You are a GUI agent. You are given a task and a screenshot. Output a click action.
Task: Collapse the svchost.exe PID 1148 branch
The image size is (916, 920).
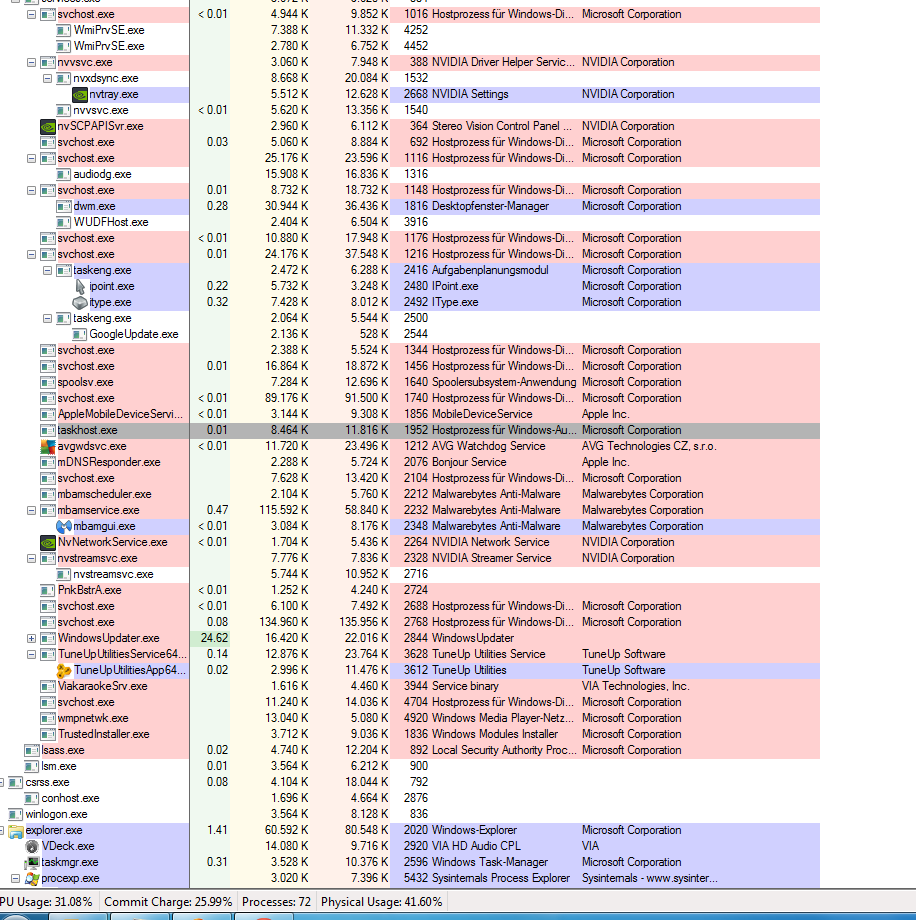click(x=32, y=191)
